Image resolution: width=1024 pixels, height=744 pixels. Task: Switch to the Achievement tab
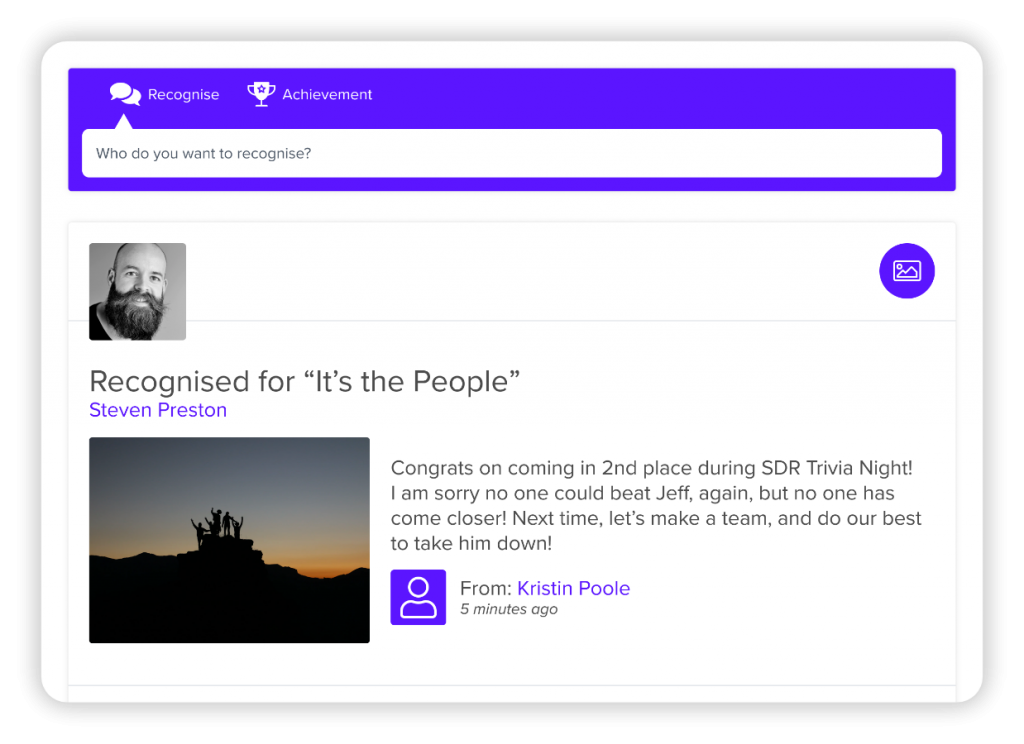310,94
